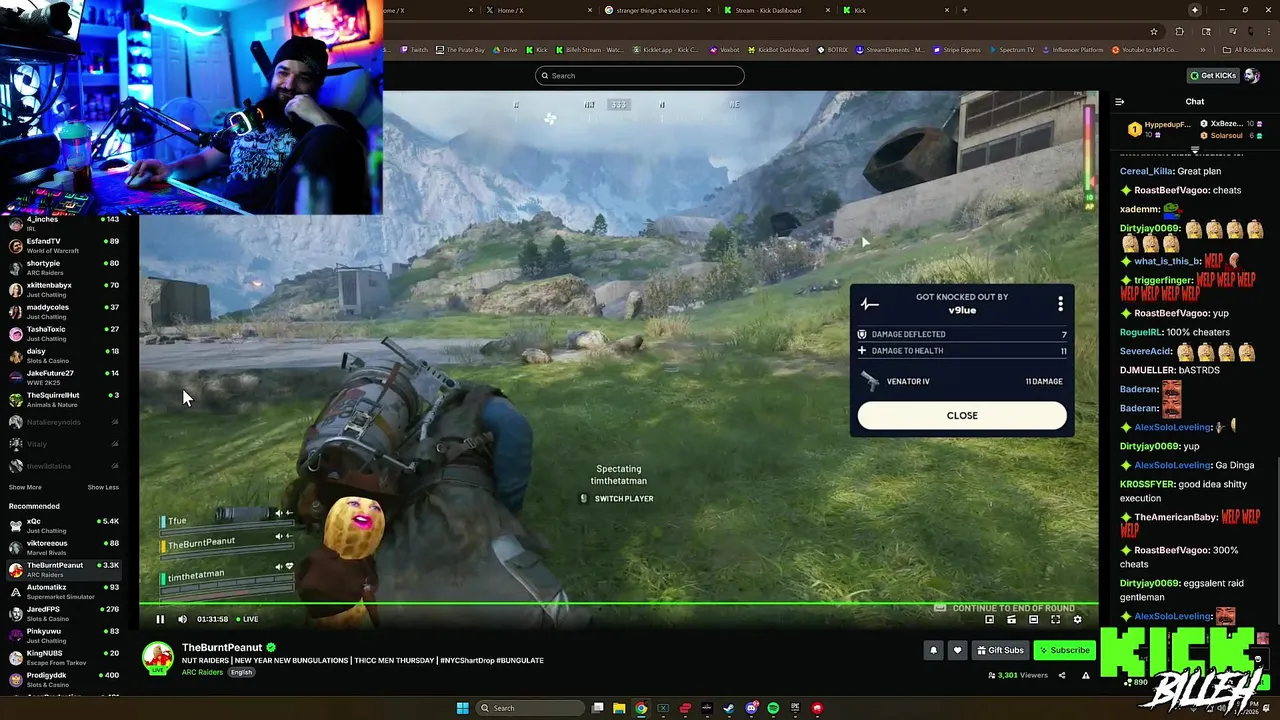Open the knocked out dialog options menu
Screen dimensions: 1280x720
point(1060,303)
